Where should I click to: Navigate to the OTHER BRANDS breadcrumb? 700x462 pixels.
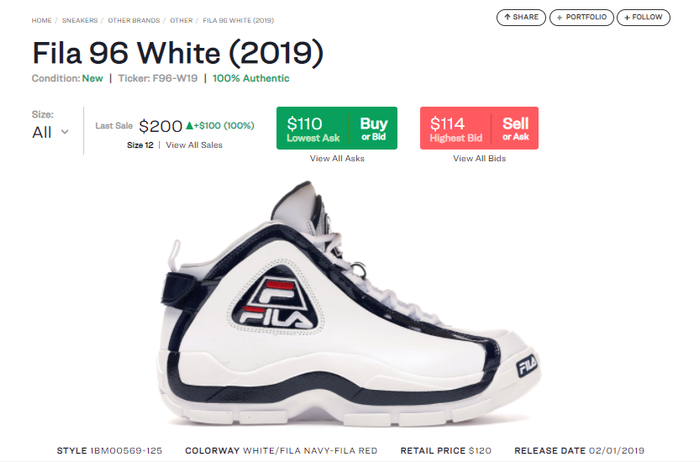(x=135, y=20)
